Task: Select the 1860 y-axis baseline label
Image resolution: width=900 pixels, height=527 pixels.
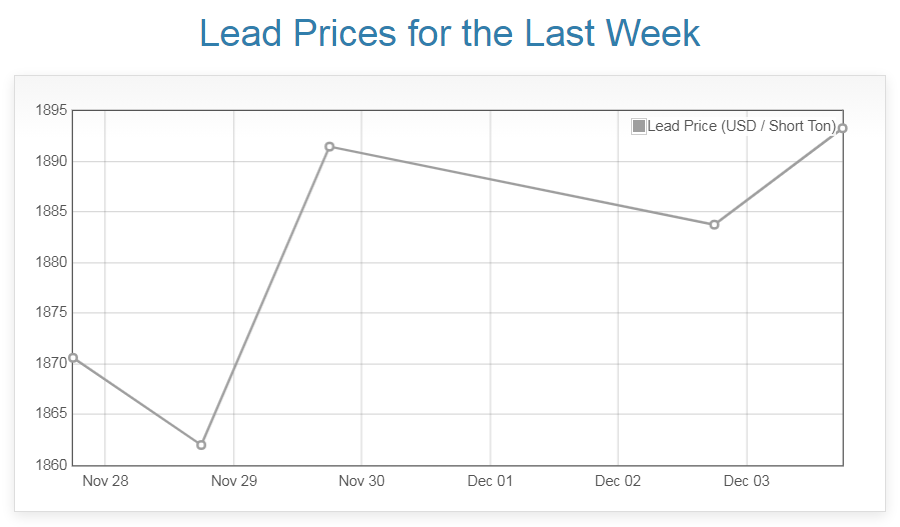Action: click(x=50, y=465)
